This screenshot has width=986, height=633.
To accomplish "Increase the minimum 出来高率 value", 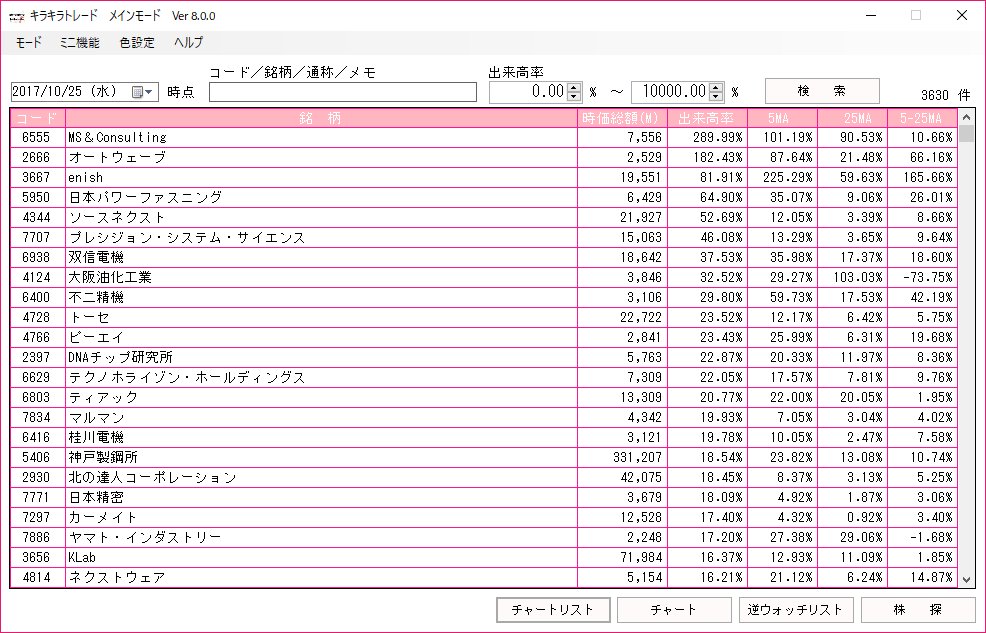I will [x=574, y=87].
